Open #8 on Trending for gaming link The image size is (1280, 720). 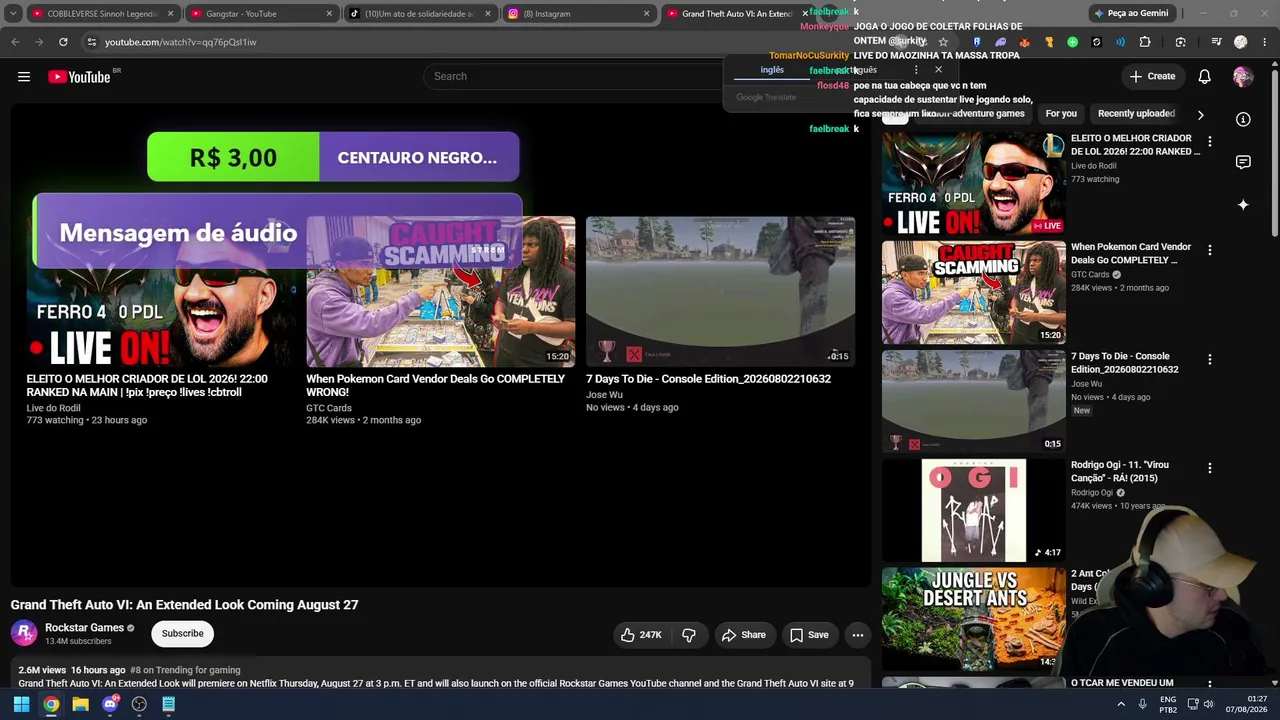(185, 670)
